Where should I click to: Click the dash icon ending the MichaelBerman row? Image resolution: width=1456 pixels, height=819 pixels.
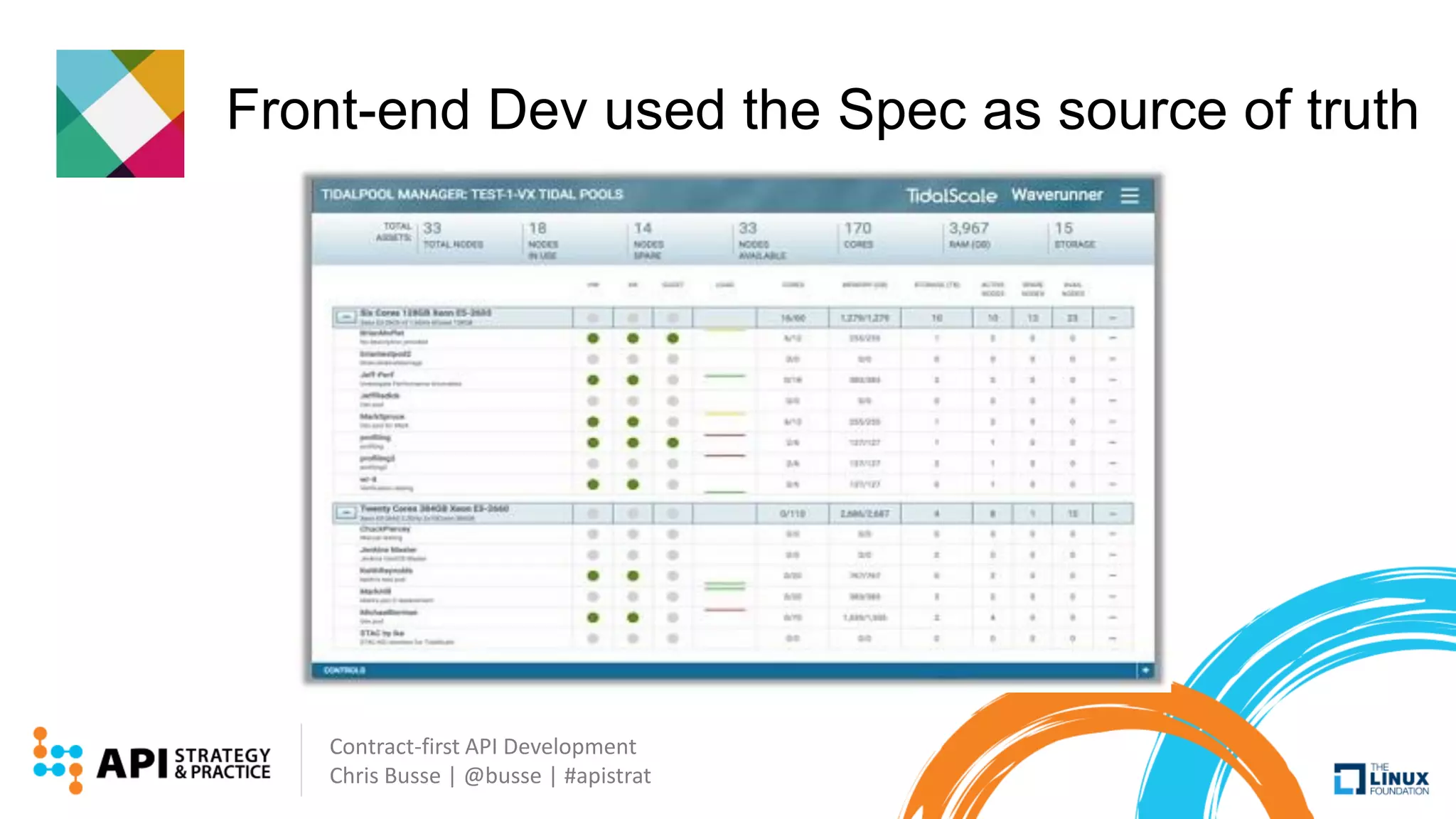[x=1113, y=618]
